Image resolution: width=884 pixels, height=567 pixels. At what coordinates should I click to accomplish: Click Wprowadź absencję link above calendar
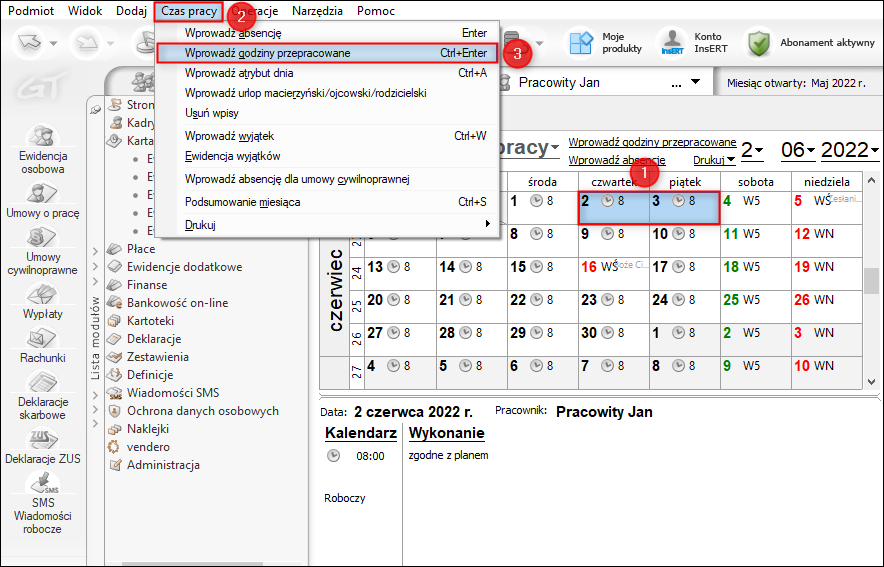[617, 160]
